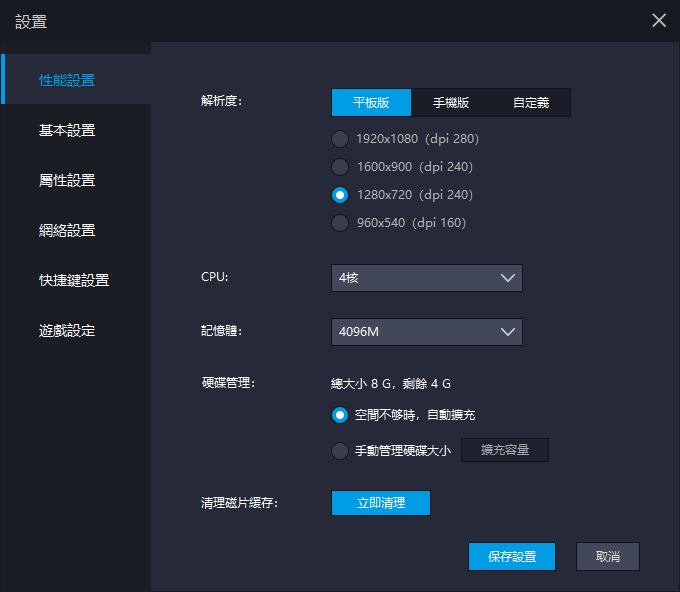Open the 網絡設置 sidebar item

[67, 230]
